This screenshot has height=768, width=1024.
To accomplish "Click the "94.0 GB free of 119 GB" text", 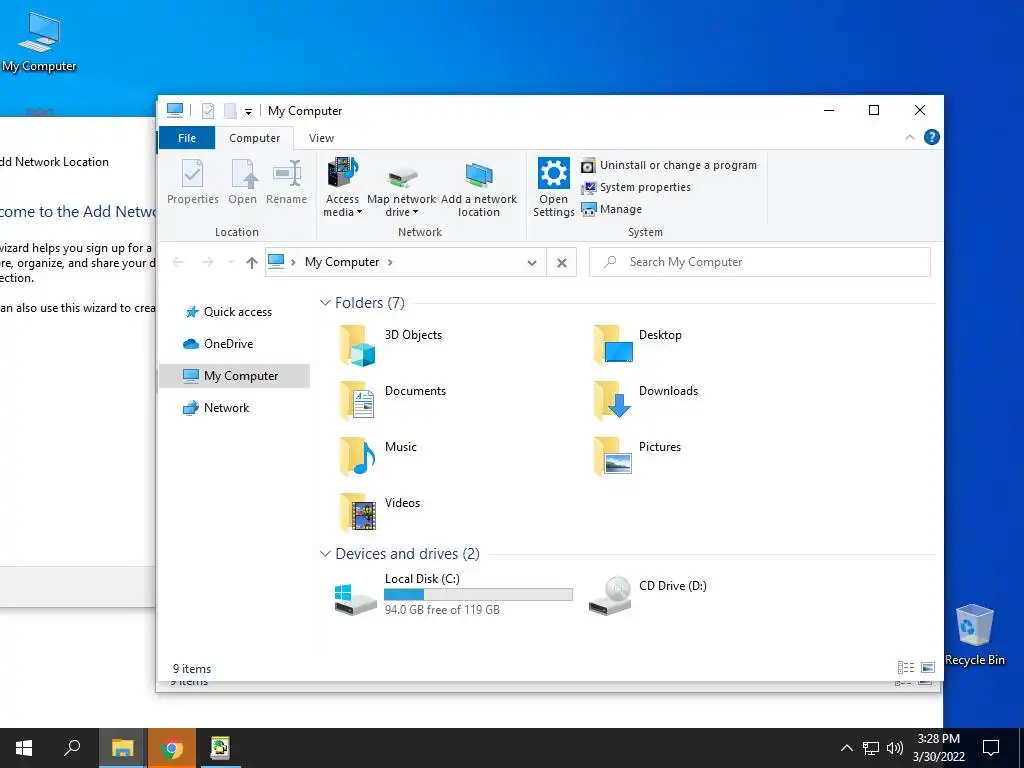I will tap(442, 610).
